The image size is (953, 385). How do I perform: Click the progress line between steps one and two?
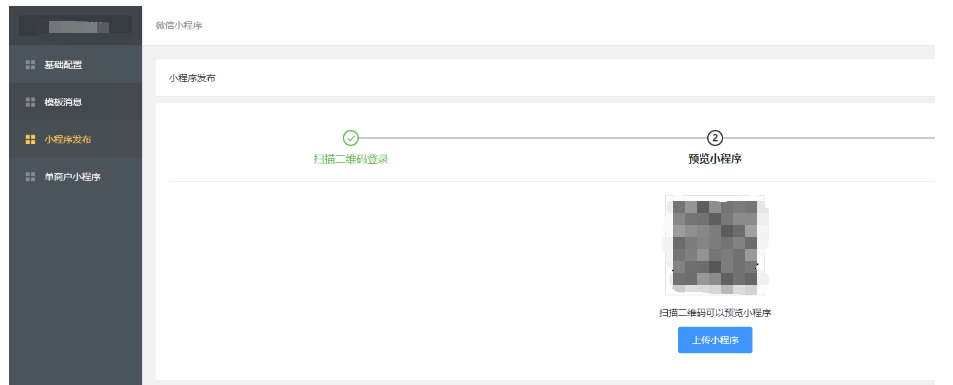[x=532, y=138]
